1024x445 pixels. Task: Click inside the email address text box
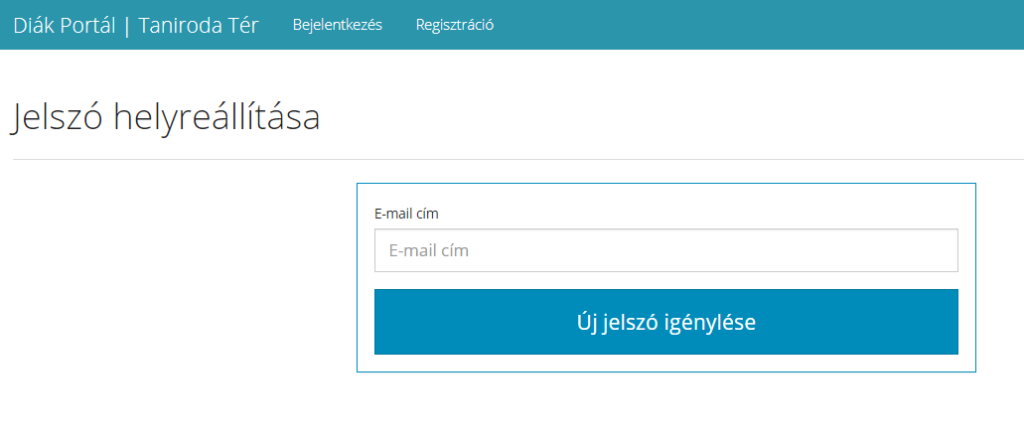coord(666,251)
